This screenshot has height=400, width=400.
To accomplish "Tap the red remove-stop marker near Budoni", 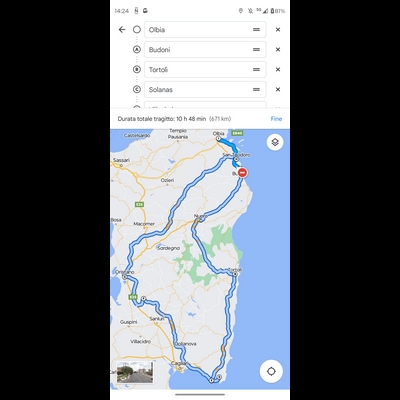I will [x=243, y=173].
